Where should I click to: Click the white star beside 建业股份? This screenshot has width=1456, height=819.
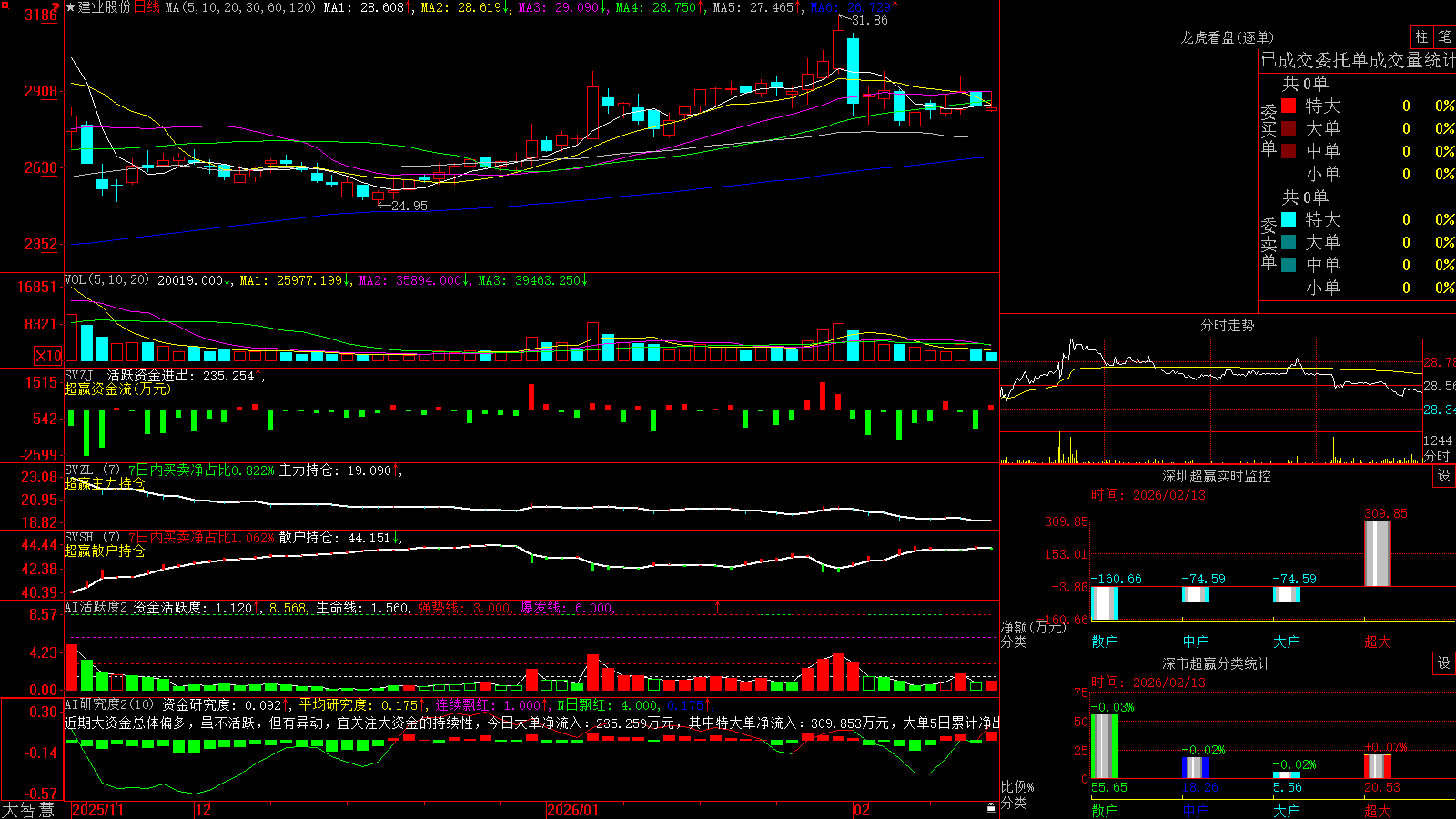pos(71,7)
